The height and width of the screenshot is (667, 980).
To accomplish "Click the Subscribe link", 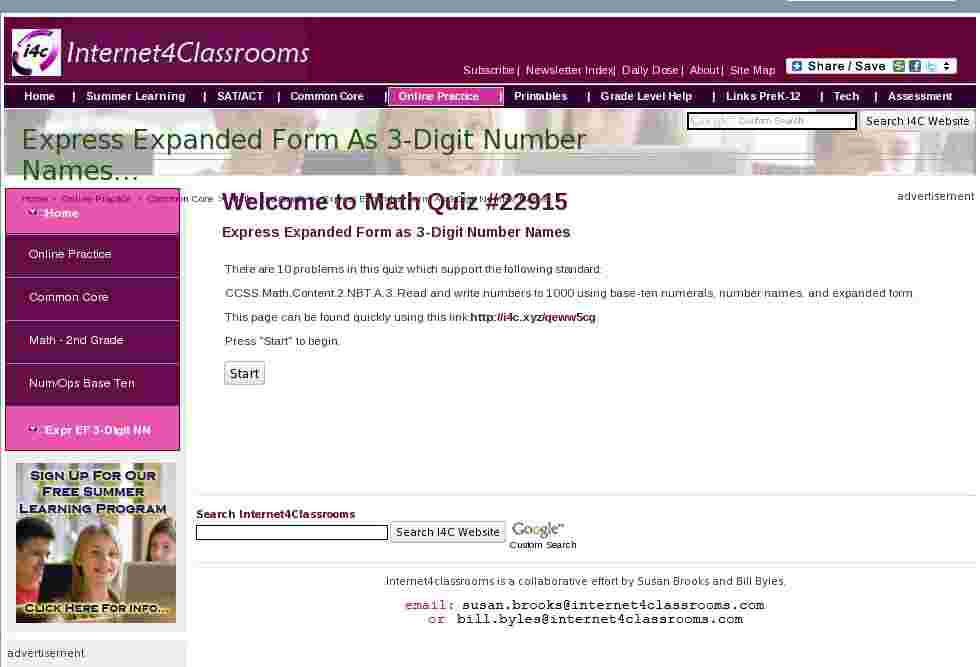I will click(488, 70).
